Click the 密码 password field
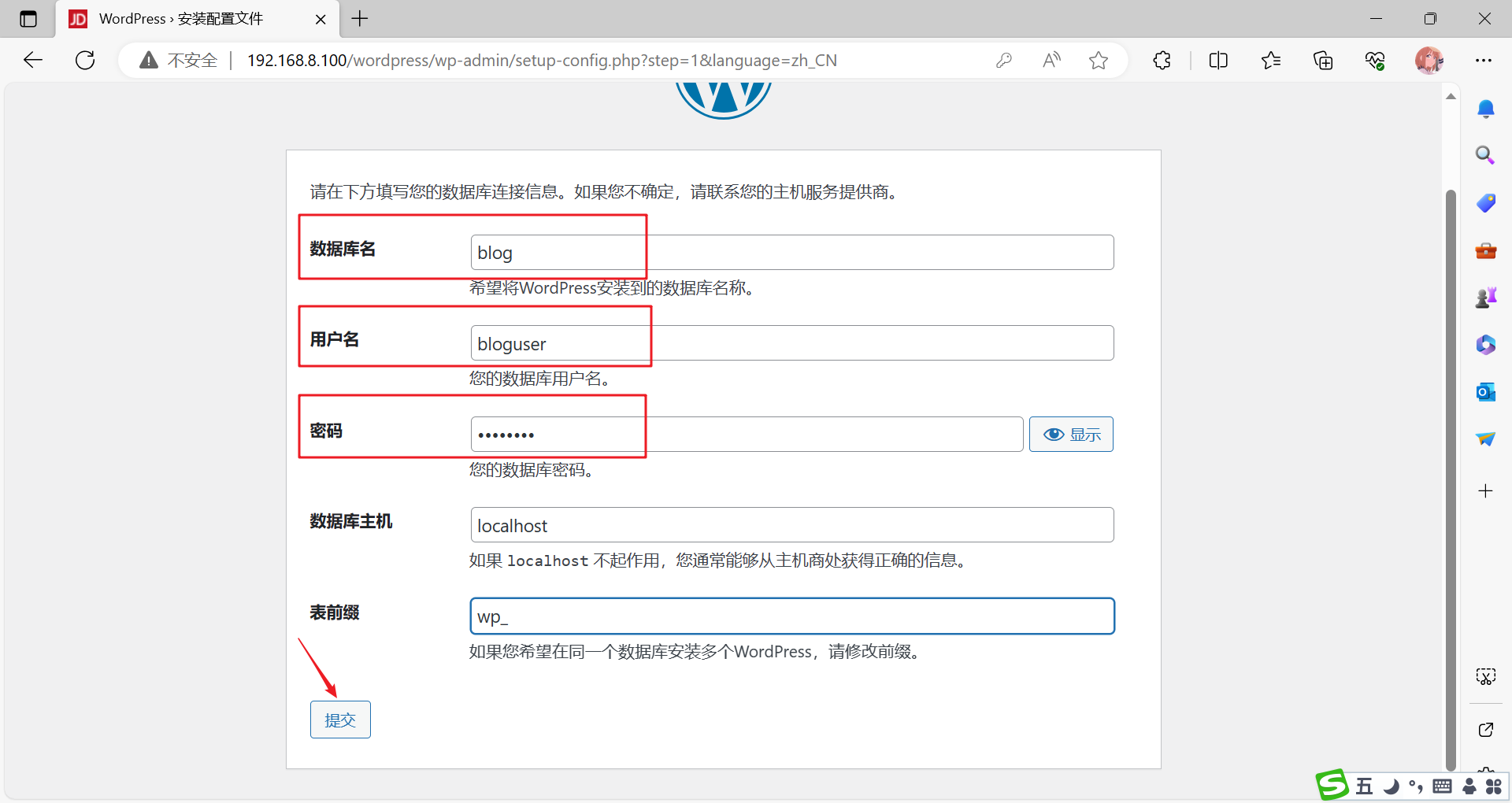Image resolution: width=1512 pixels, height=803 pixels. coord(747,435)
